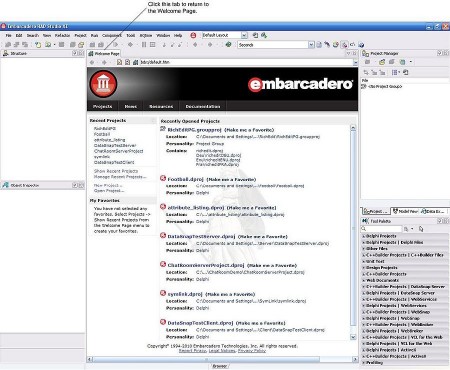
Task: Click the blue sphere icon at toolbar end
Action: coord(361,44)
